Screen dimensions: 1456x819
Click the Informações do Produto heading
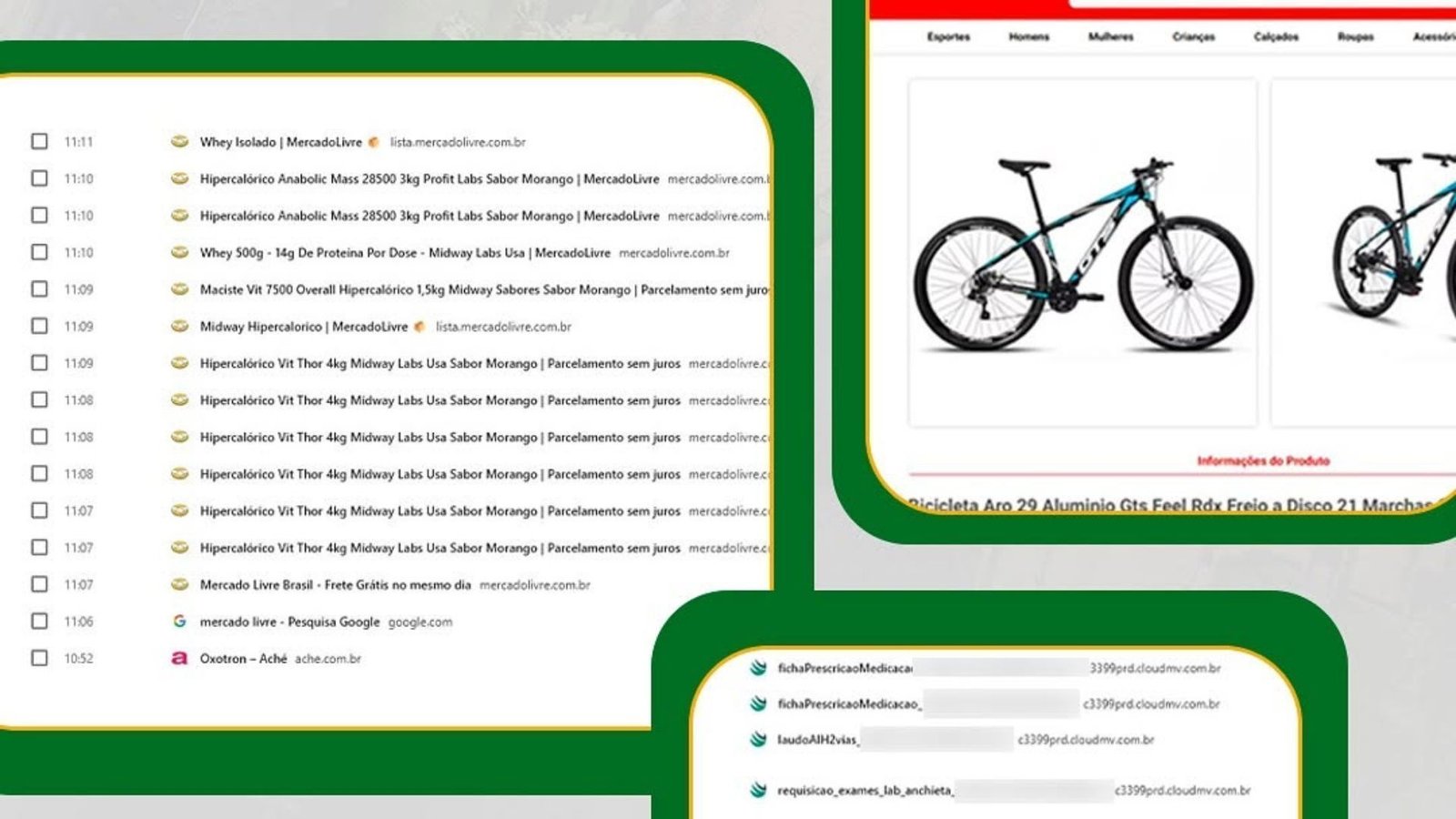(x=1262, y=461)
